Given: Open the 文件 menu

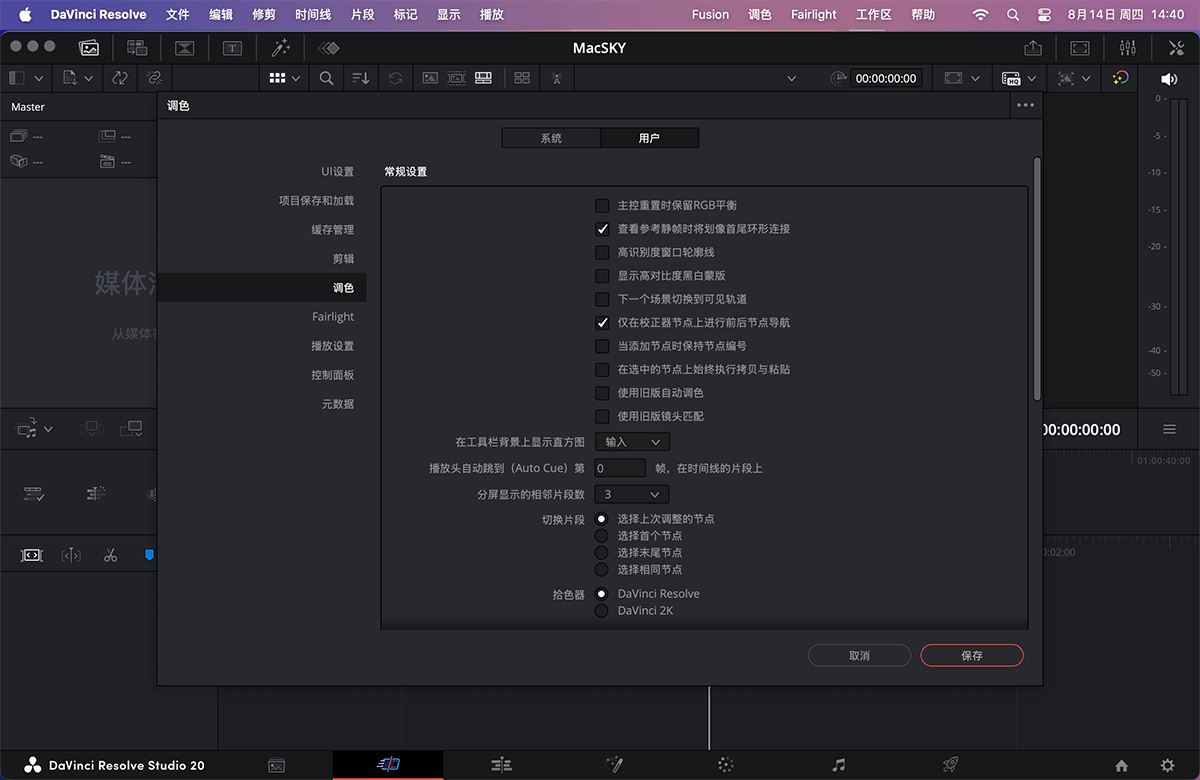Looking at the screenshot, I should [177, 15].
